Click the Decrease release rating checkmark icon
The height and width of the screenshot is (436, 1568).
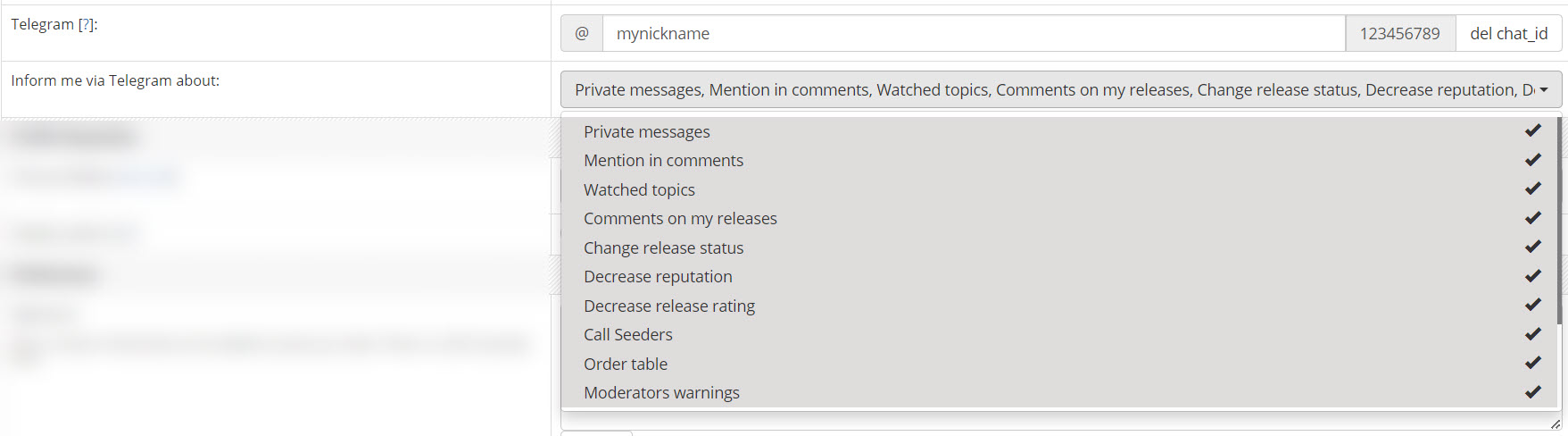click(x=1532, y=306)
